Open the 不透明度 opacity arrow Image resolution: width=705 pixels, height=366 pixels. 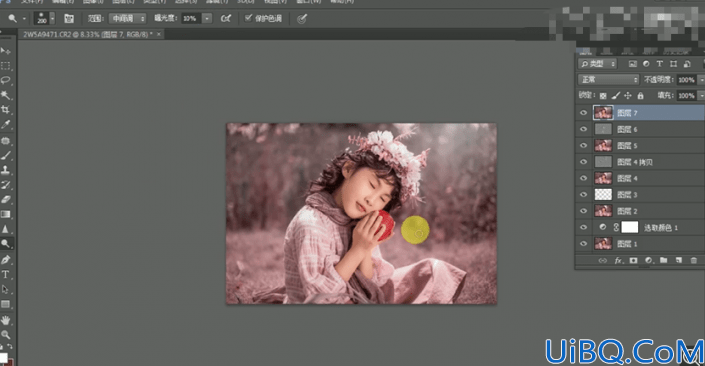tap(701, 80)
